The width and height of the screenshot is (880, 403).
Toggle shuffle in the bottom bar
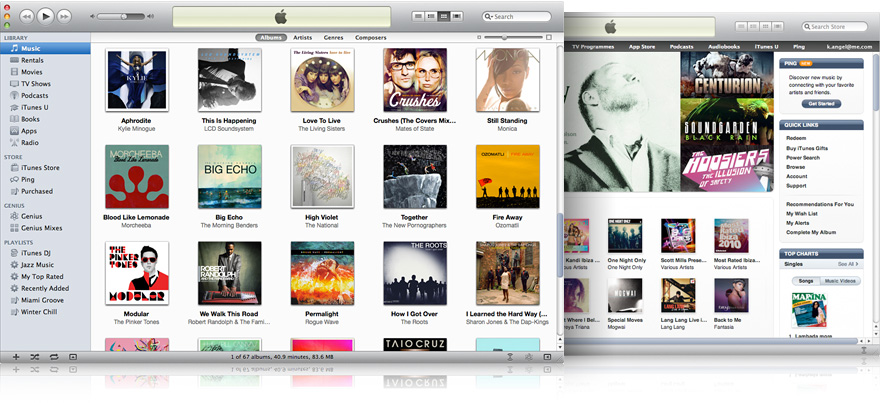(x=35, y=356)
